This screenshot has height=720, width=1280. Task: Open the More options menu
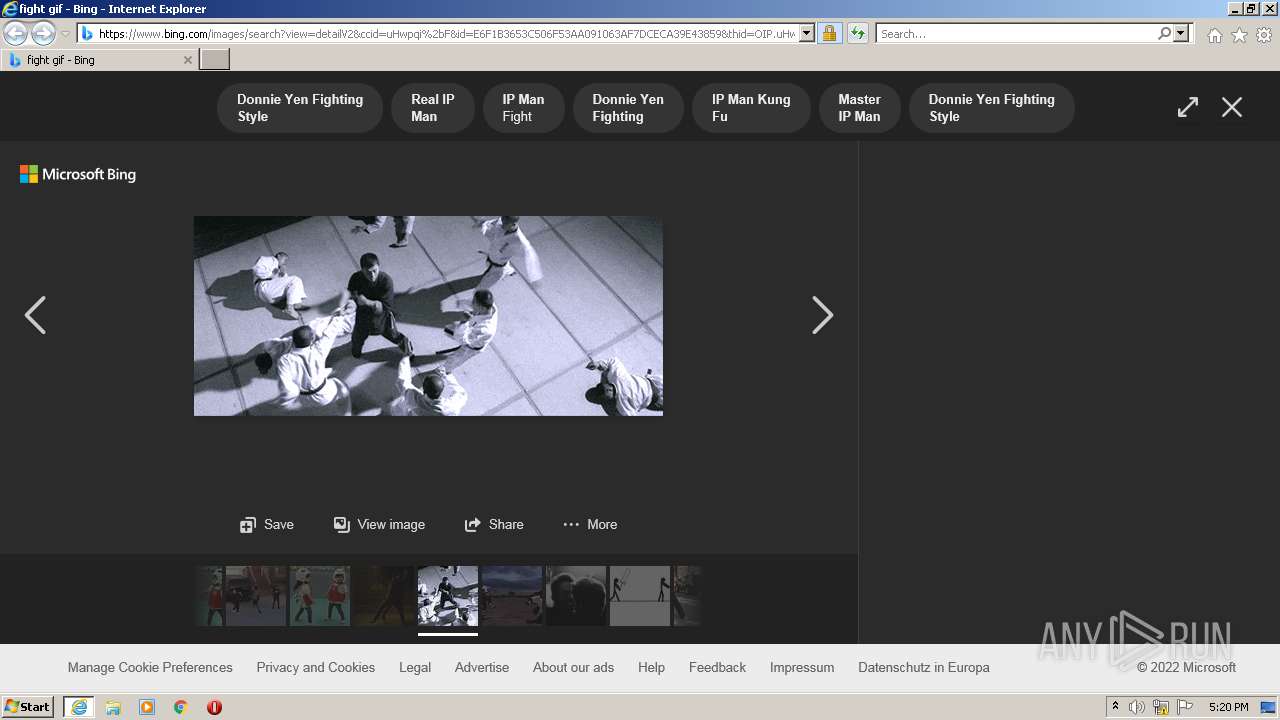[590, 524]
